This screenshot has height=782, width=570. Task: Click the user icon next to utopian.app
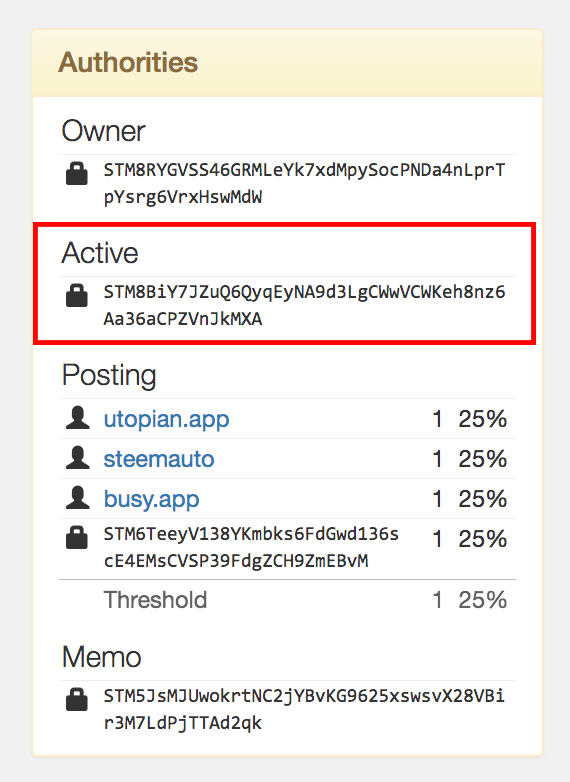coord(77,418)
